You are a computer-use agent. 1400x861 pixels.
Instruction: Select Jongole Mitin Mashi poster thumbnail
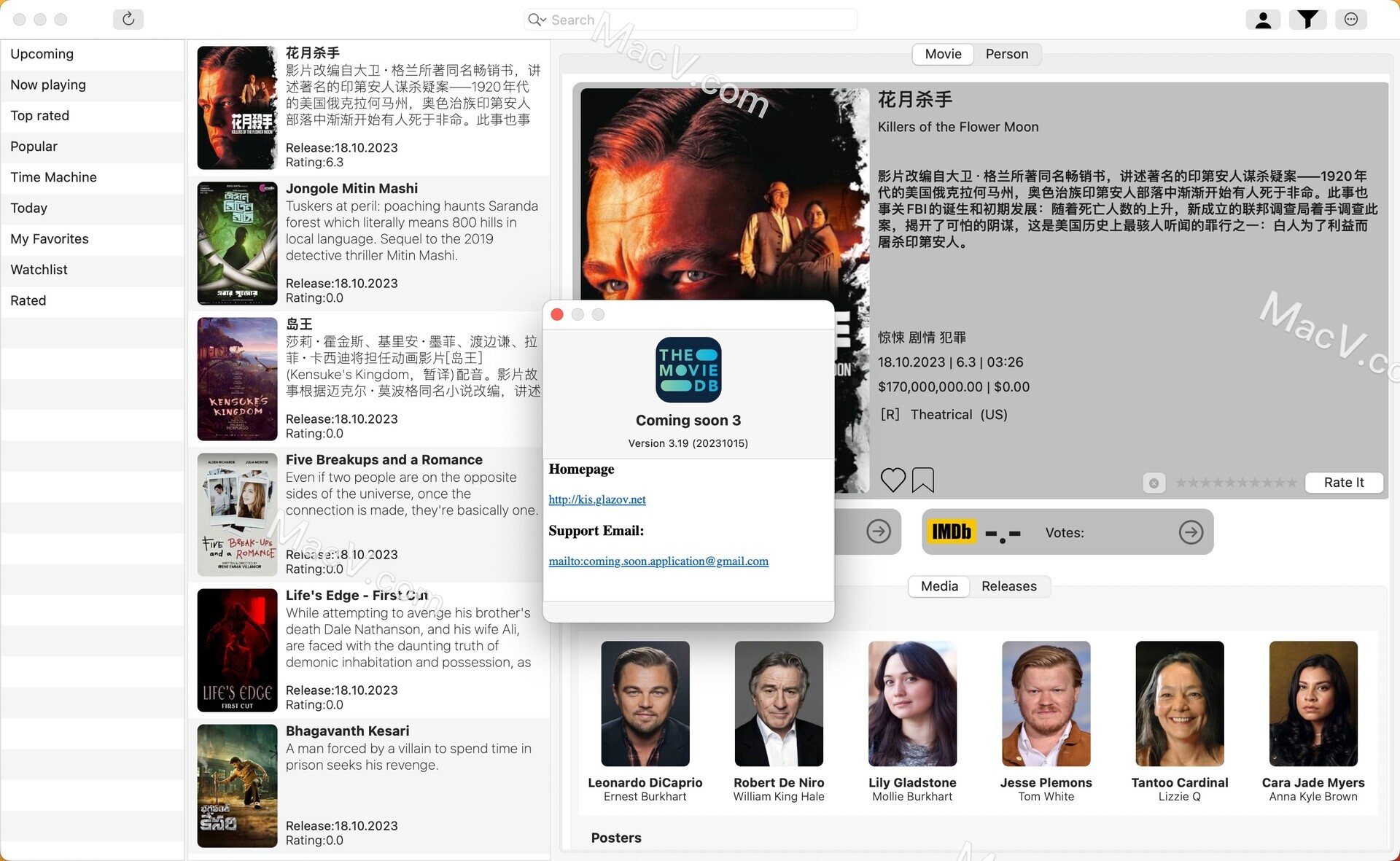(x=237, y=244)
